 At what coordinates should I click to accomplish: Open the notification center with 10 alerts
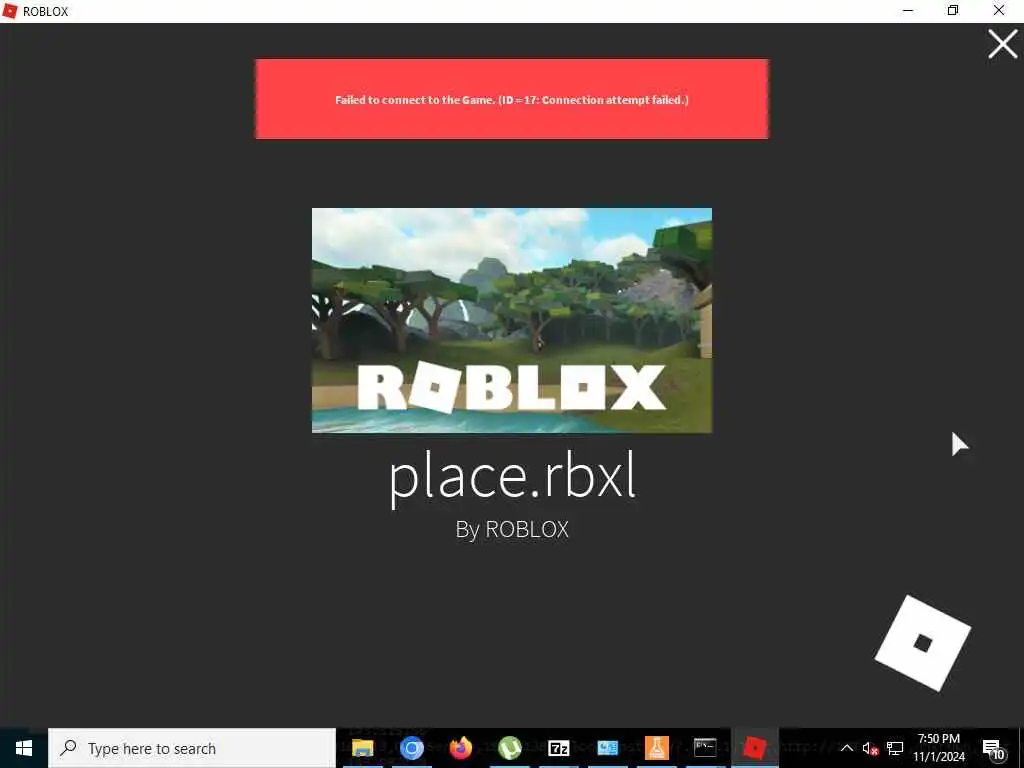993,749
